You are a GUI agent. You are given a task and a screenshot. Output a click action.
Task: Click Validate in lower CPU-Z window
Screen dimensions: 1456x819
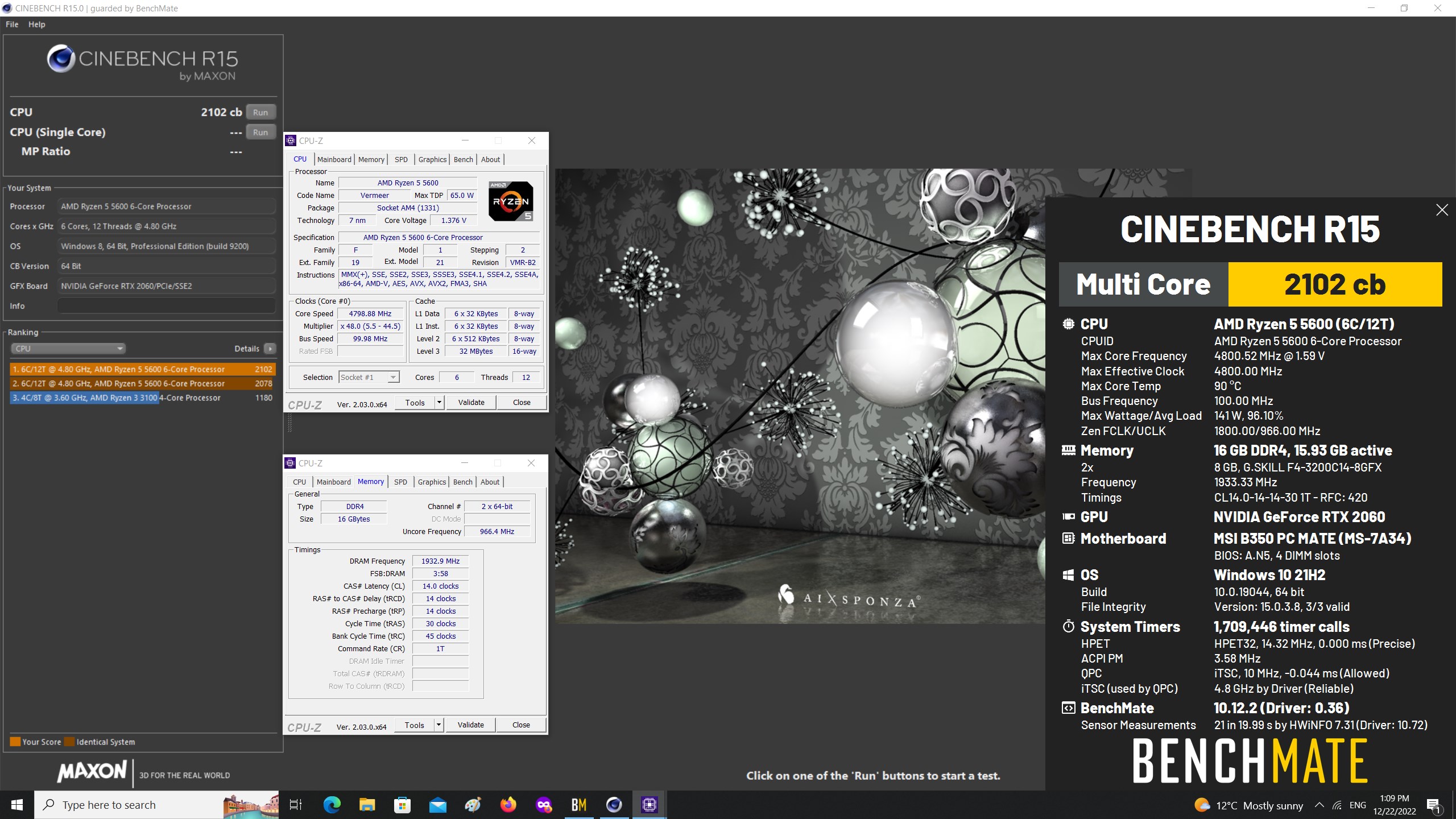click(471, 725)
